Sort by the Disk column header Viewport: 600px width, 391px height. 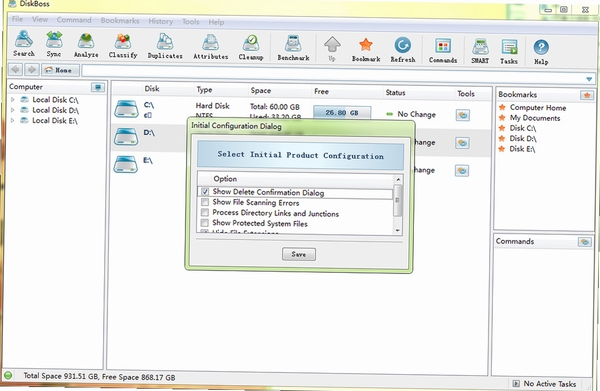[152, 89]
